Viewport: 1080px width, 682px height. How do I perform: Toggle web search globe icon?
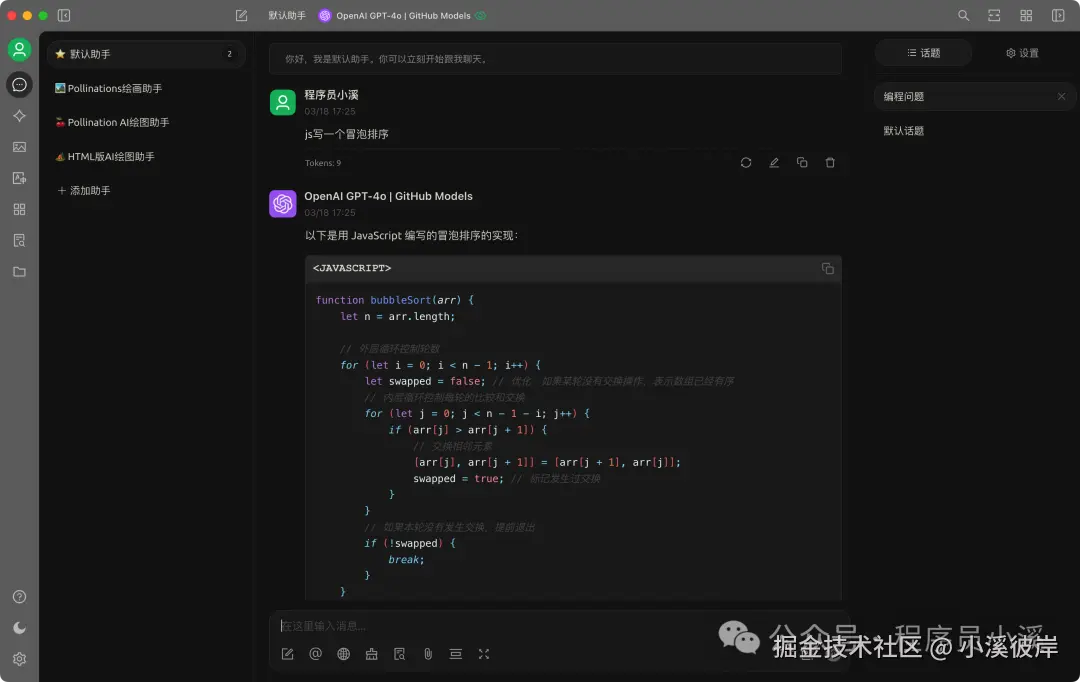[344, 654]
